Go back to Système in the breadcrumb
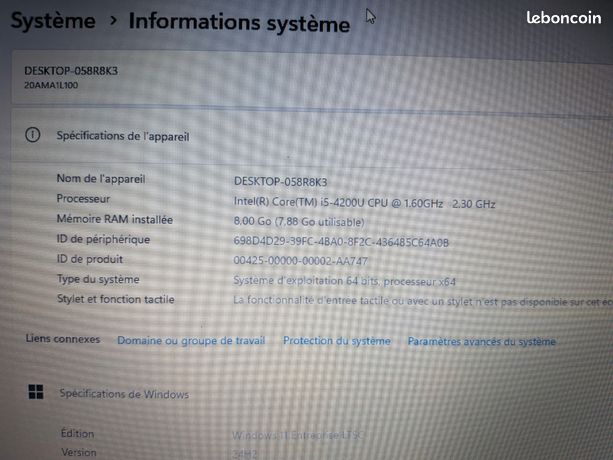Image resolution: width=613 pixels, height=460 pixels. pos(53,20)
